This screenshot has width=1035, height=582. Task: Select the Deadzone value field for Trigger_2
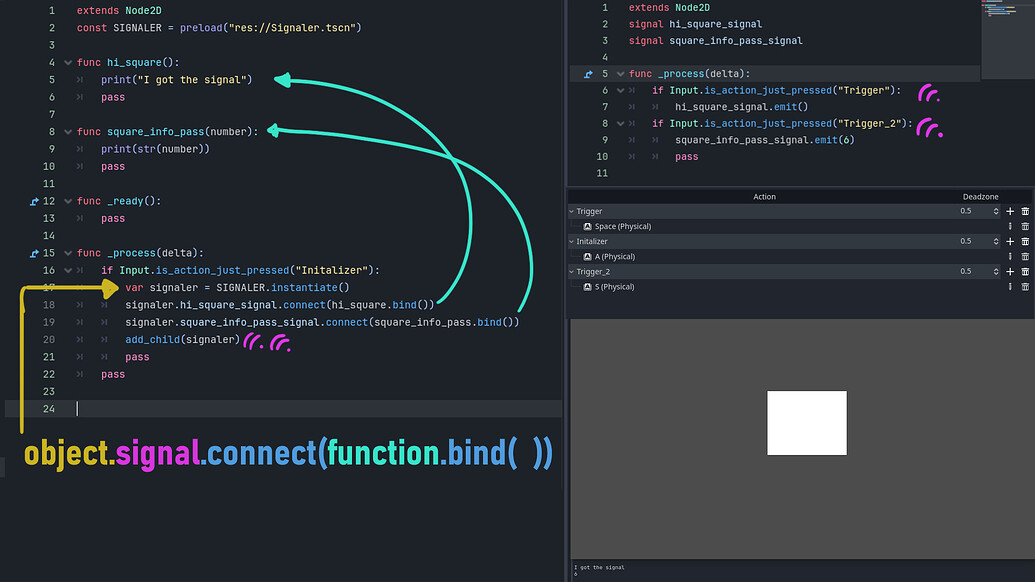point(965,271)
